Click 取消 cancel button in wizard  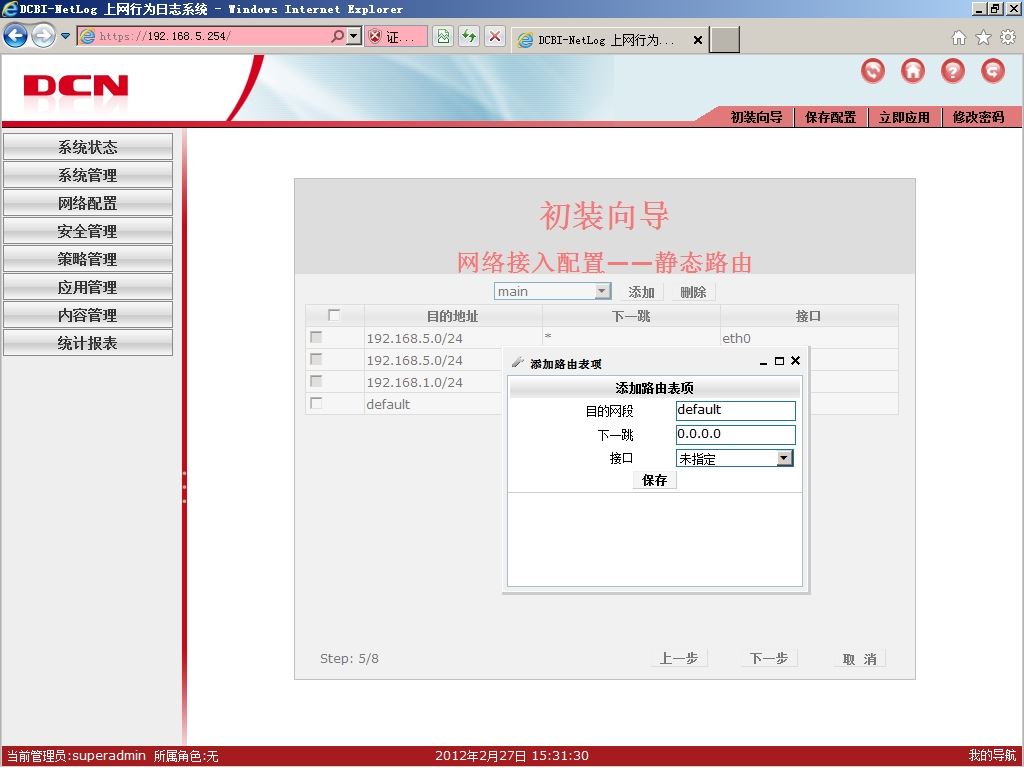pos(859,659)
